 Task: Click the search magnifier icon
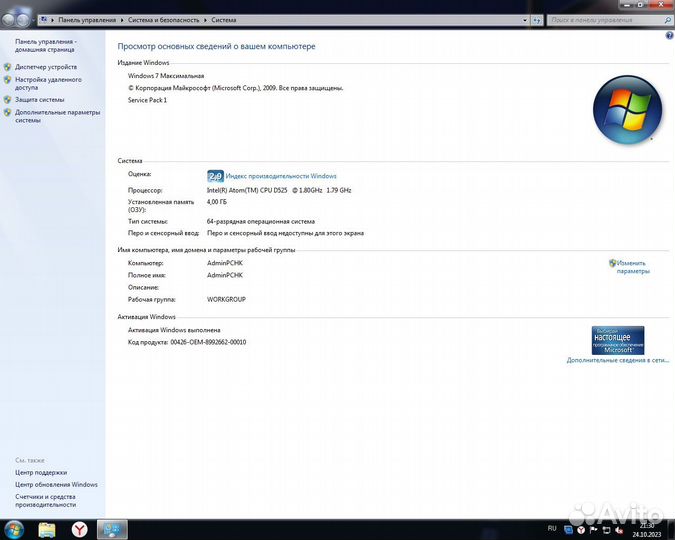pyautogui.click(x=668, y=20)
